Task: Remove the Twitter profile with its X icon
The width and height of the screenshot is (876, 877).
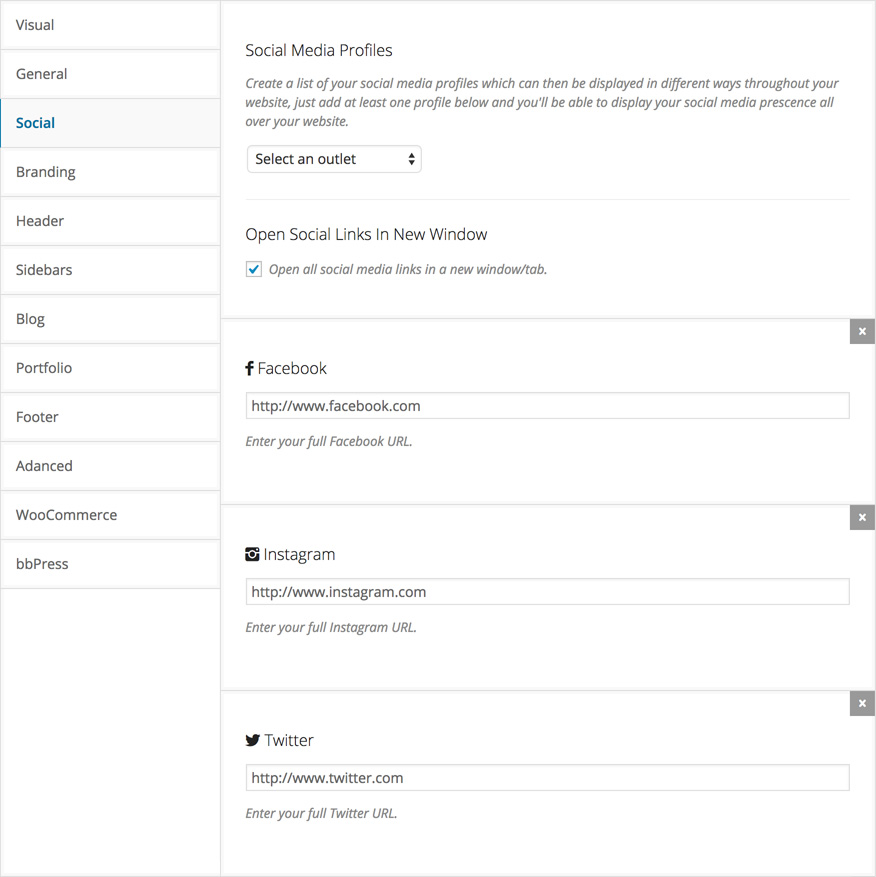Action: coord(862,703)
